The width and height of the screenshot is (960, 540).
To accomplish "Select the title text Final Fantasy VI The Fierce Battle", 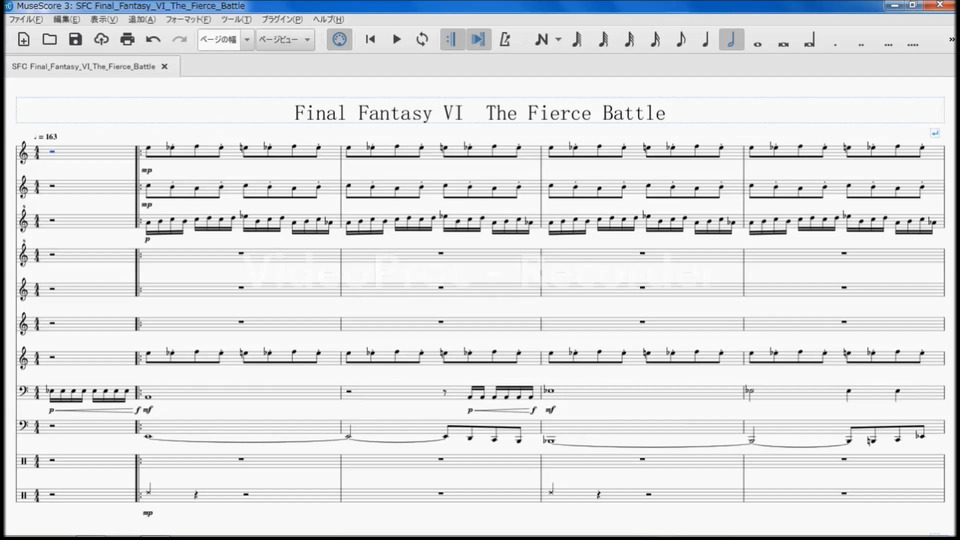I will coord(479,113).
